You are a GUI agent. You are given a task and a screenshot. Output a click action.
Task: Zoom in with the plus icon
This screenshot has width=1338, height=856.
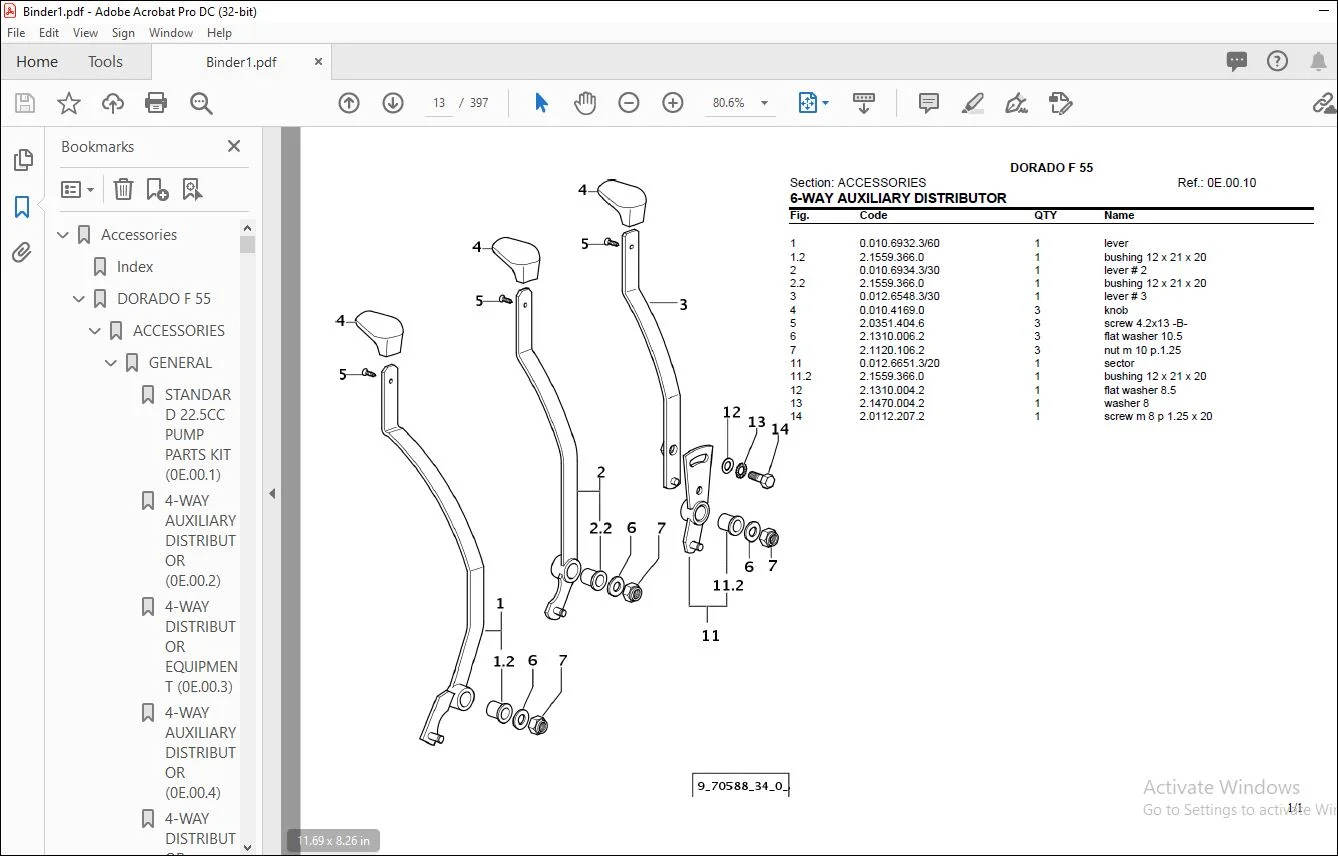[673, 103]
